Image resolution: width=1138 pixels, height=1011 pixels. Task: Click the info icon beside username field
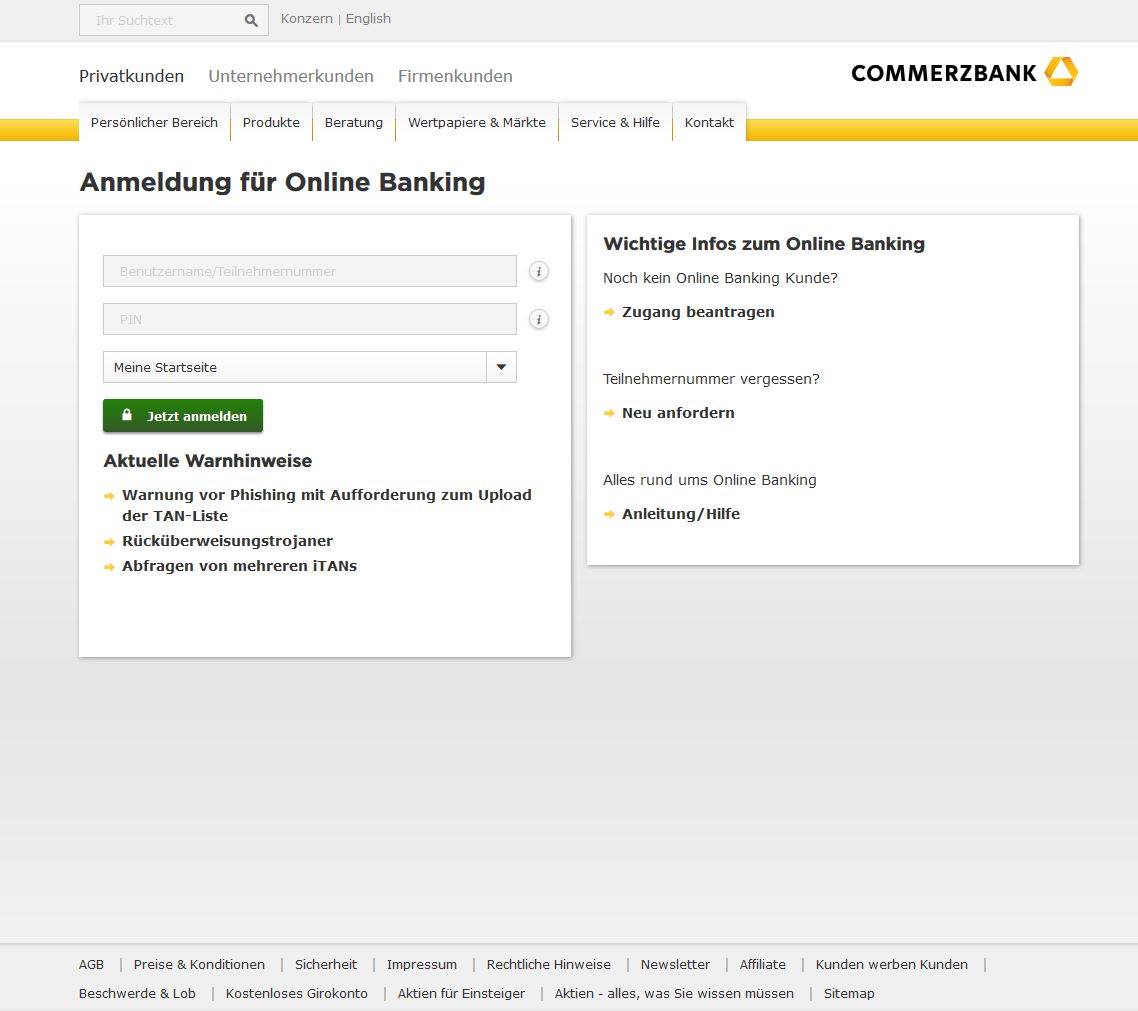(x=539, y=271)
